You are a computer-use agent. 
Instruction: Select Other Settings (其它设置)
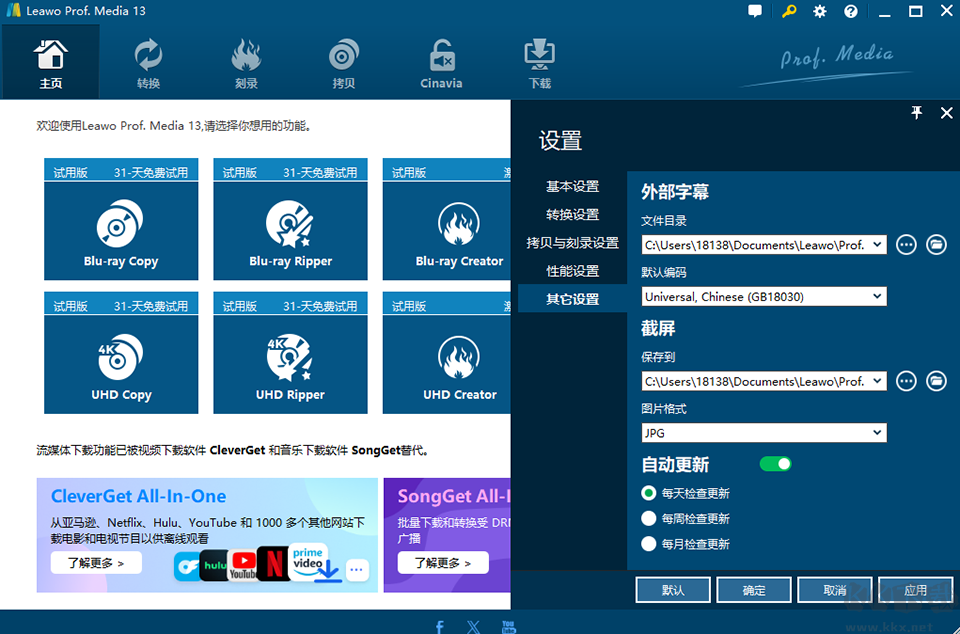pos(572,299)
